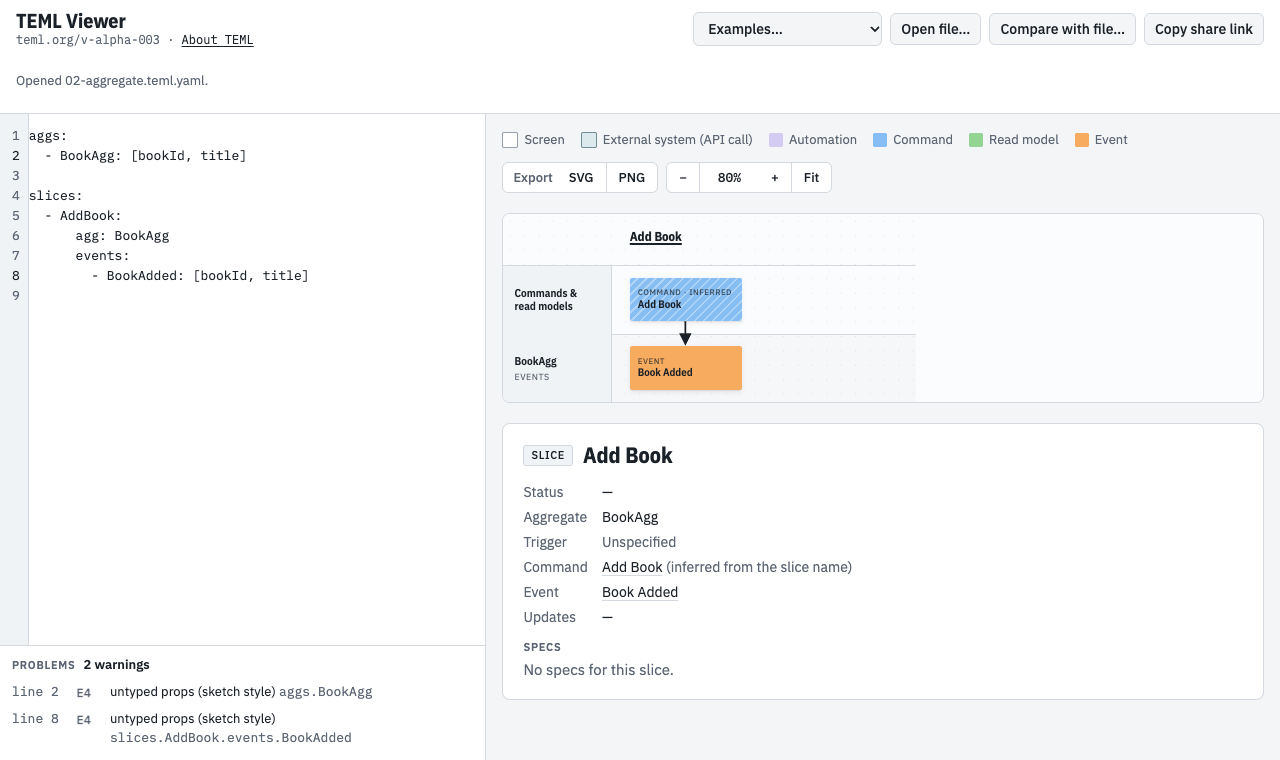The image size is (1280, 760).
Task: Click the 'Unspecified' trigger value
Action: (639, 542)
